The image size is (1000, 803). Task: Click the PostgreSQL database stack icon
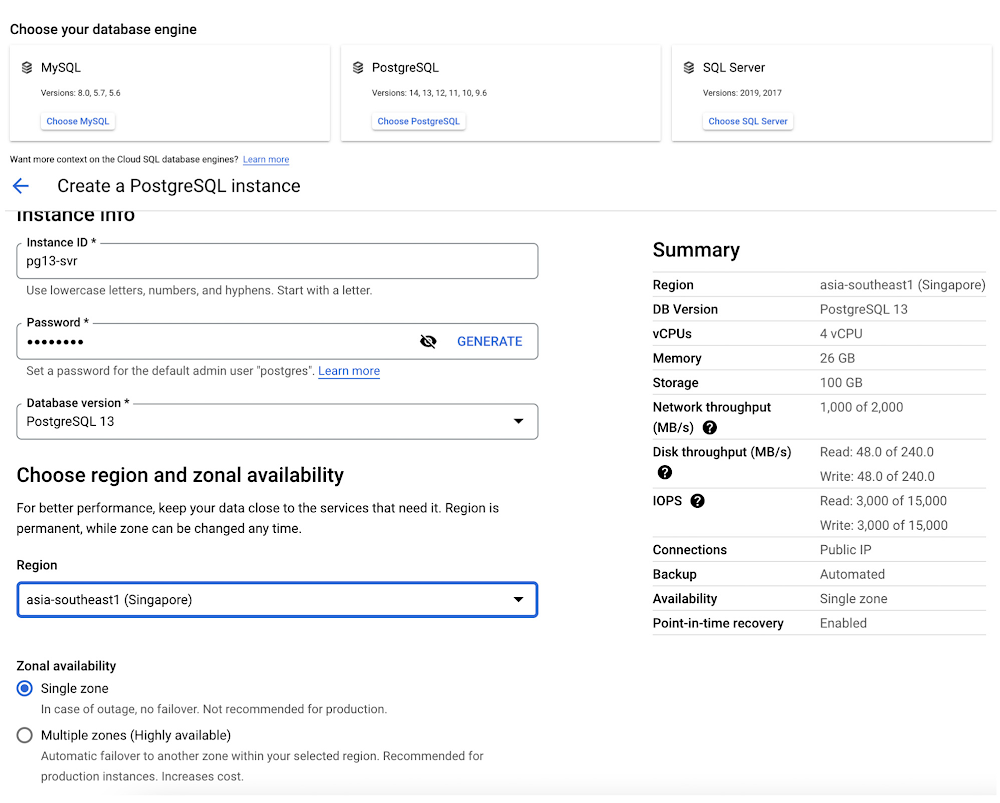click(x=358, y=68)
